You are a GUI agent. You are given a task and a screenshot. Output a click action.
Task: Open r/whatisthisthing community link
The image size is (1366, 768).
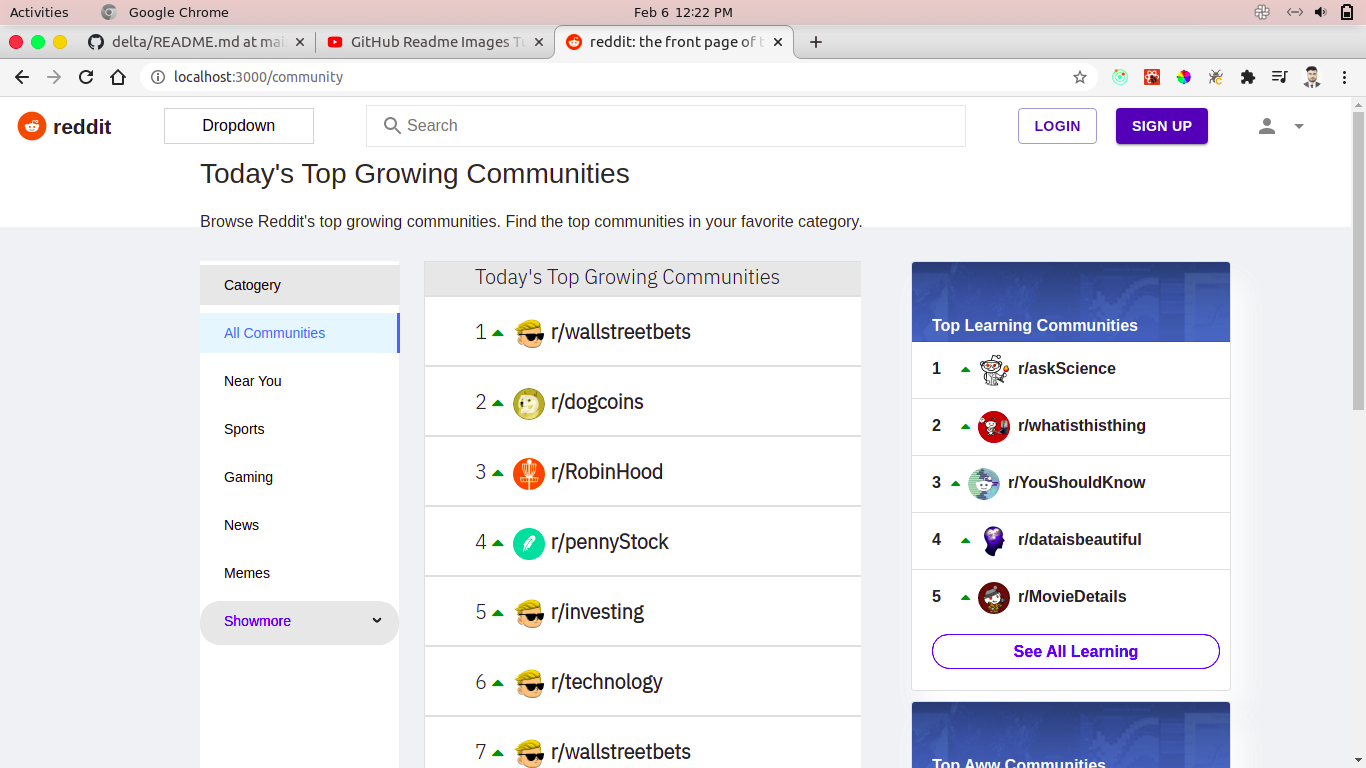pyautogui.click(x=1082, y=426)
